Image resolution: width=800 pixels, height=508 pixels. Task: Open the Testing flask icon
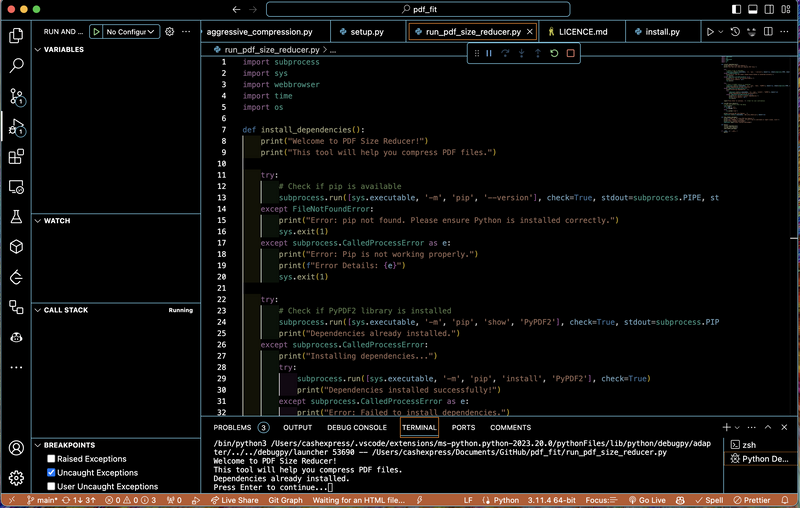pos(16,217)
